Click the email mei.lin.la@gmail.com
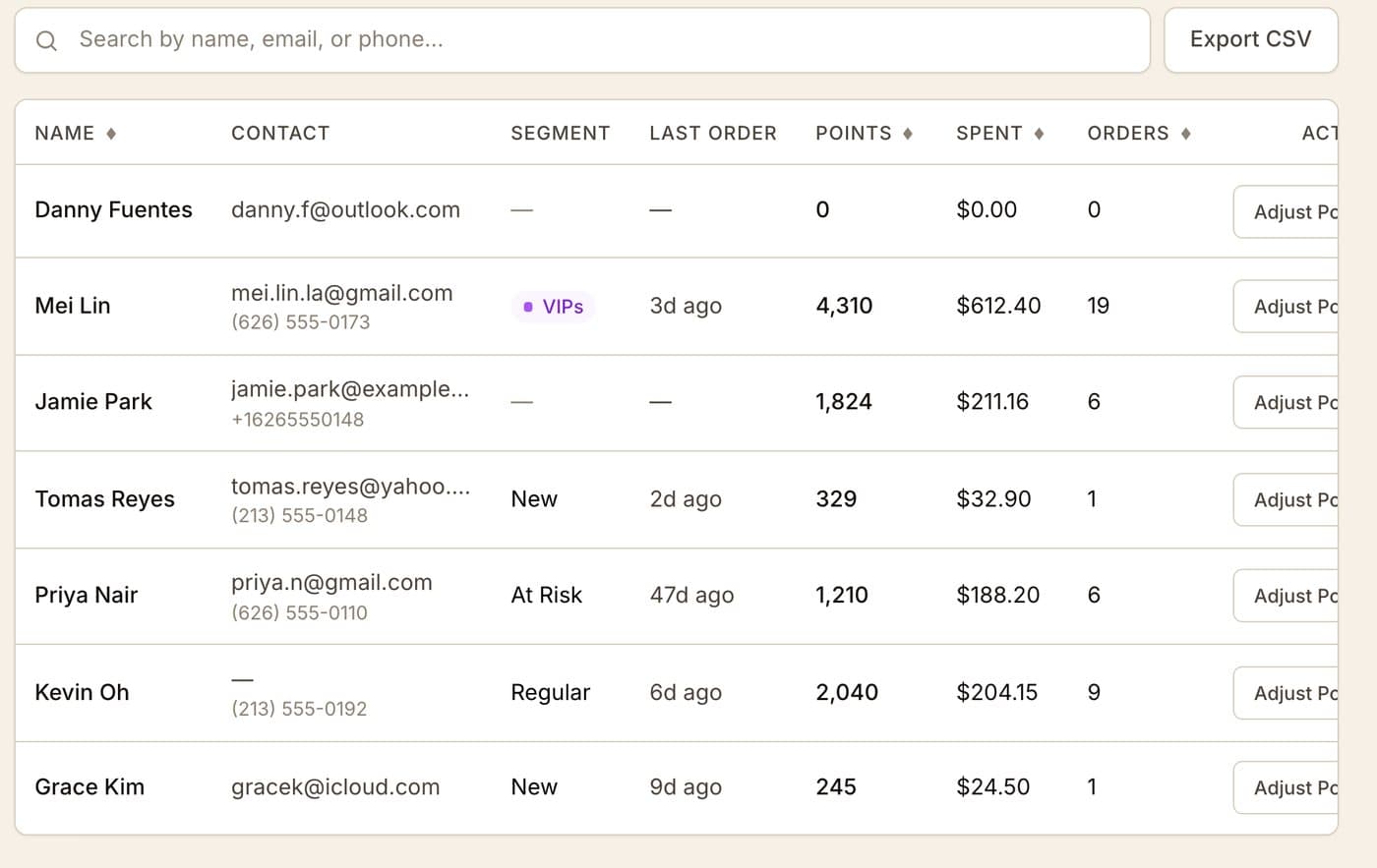 [342, 293]
